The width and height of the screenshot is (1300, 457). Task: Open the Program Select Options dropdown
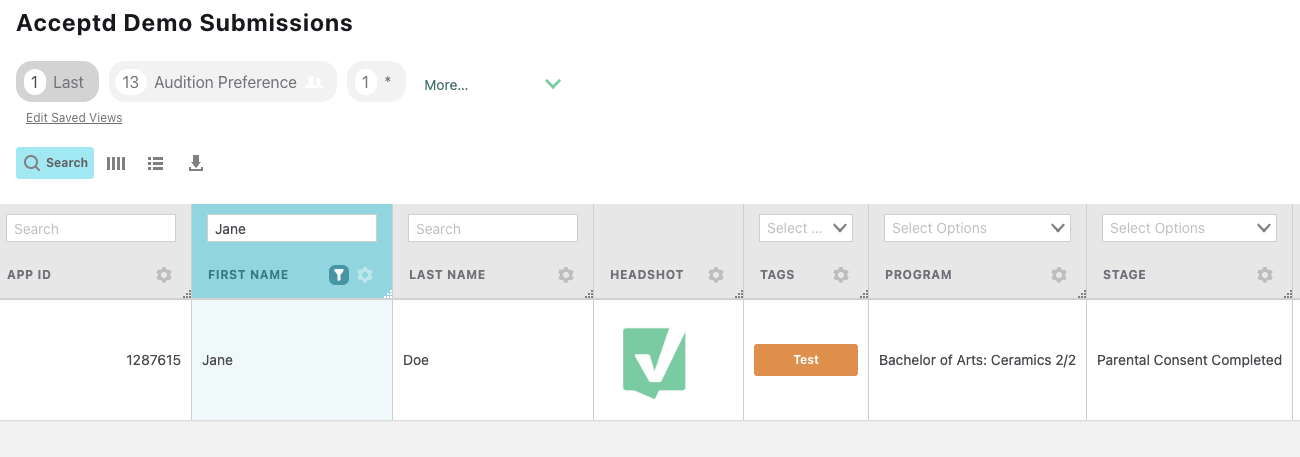point(977,228)
